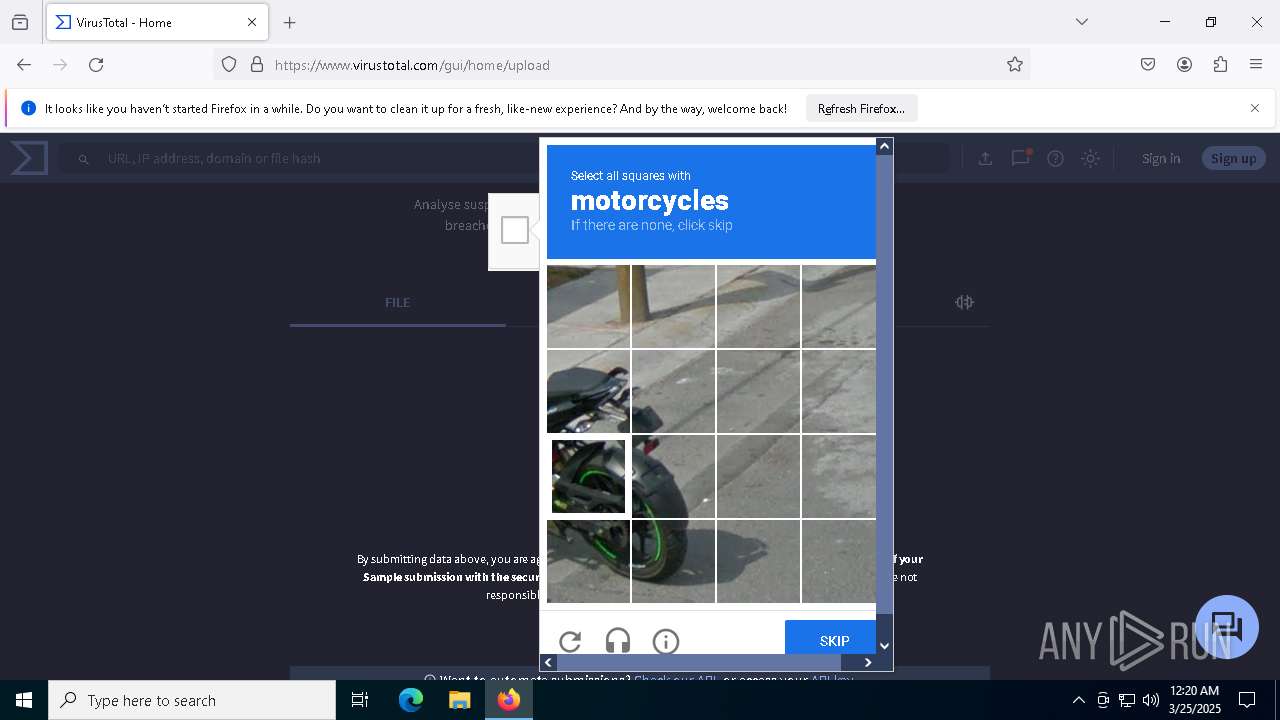Open the list all tabs dropdown arrow

[1082, 22]
